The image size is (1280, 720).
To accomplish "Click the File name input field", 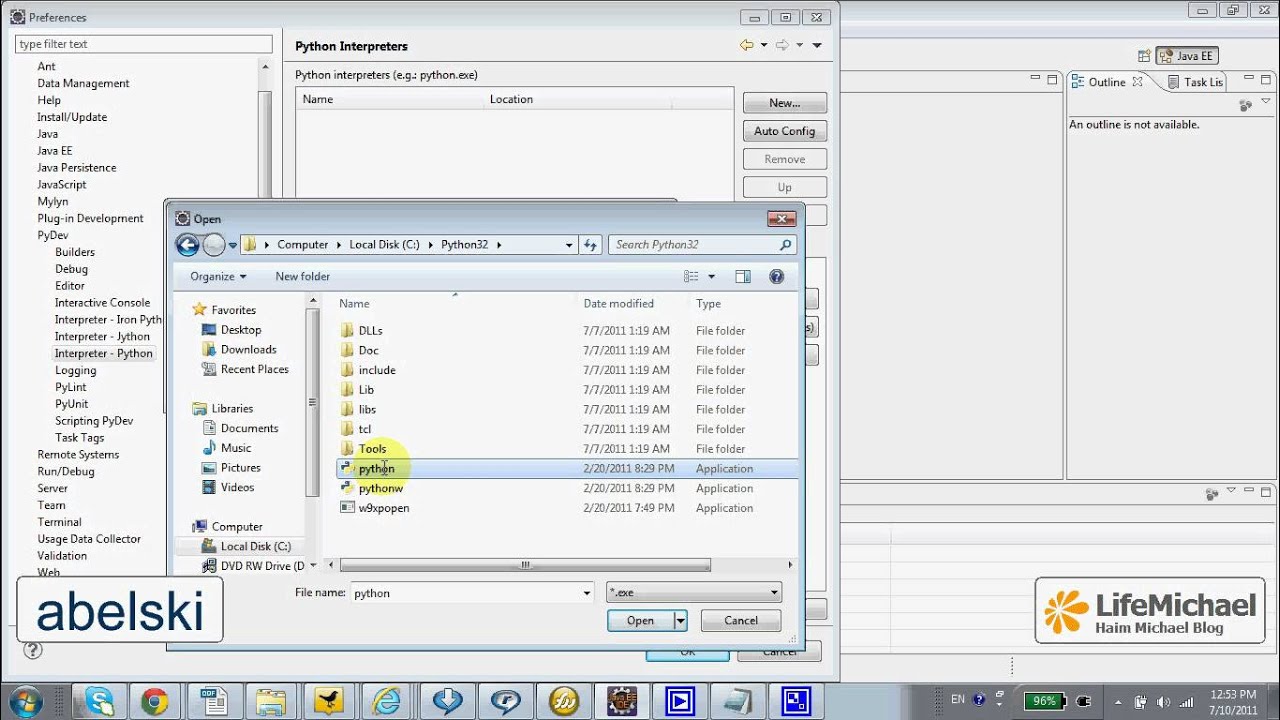I will point(464,593).
